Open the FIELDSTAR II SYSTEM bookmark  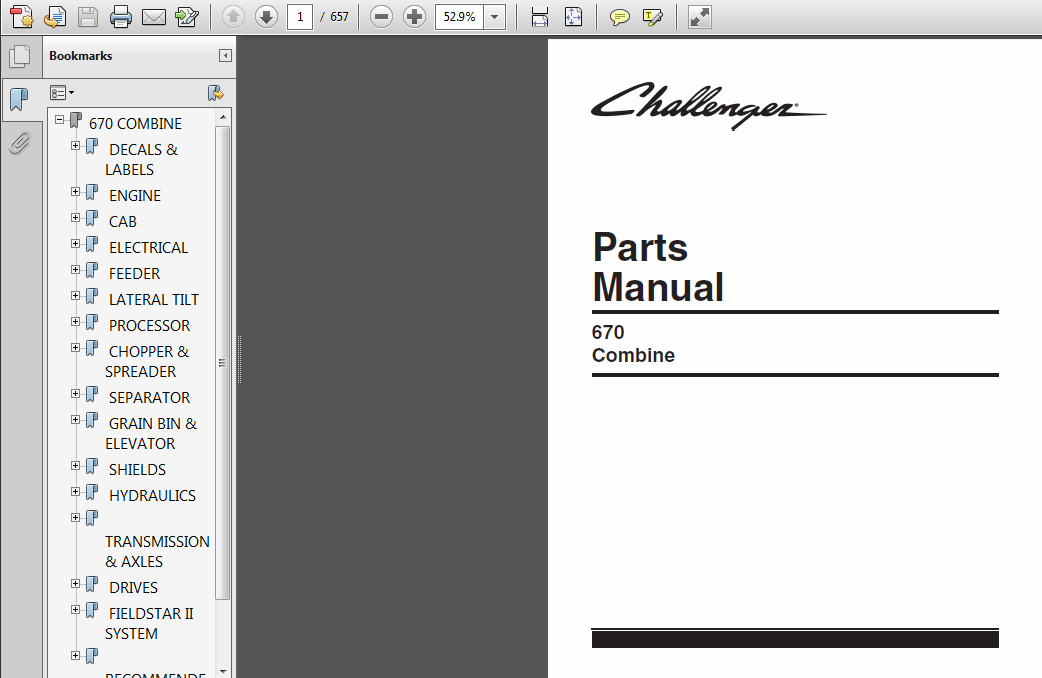[x=149, y=623]
